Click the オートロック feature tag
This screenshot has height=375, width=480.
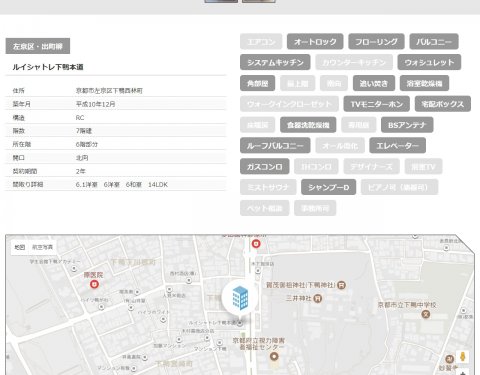(x=315, y=42)
